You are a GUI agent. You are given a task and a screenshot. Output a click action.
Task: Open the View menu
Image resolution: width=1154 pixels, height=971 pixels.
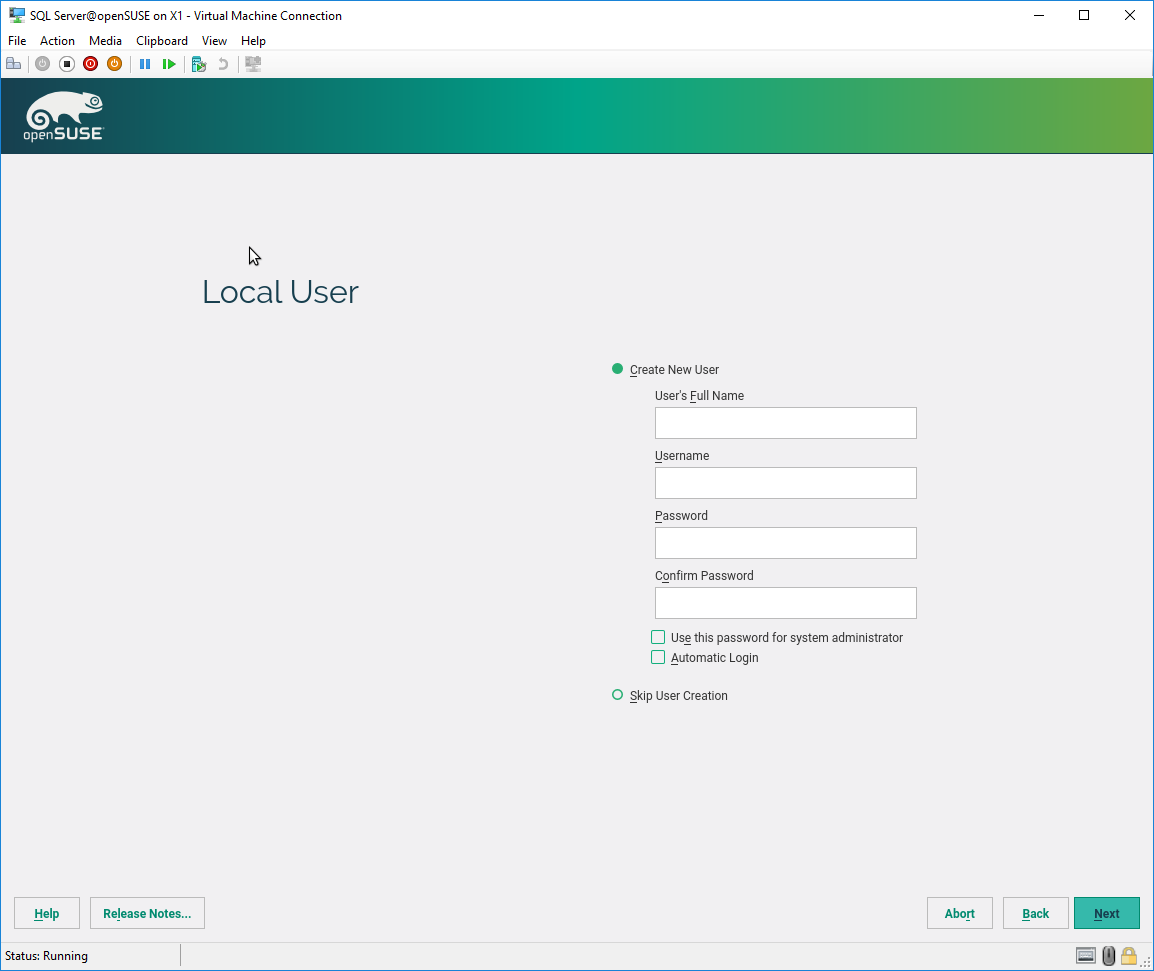(214, 40)
